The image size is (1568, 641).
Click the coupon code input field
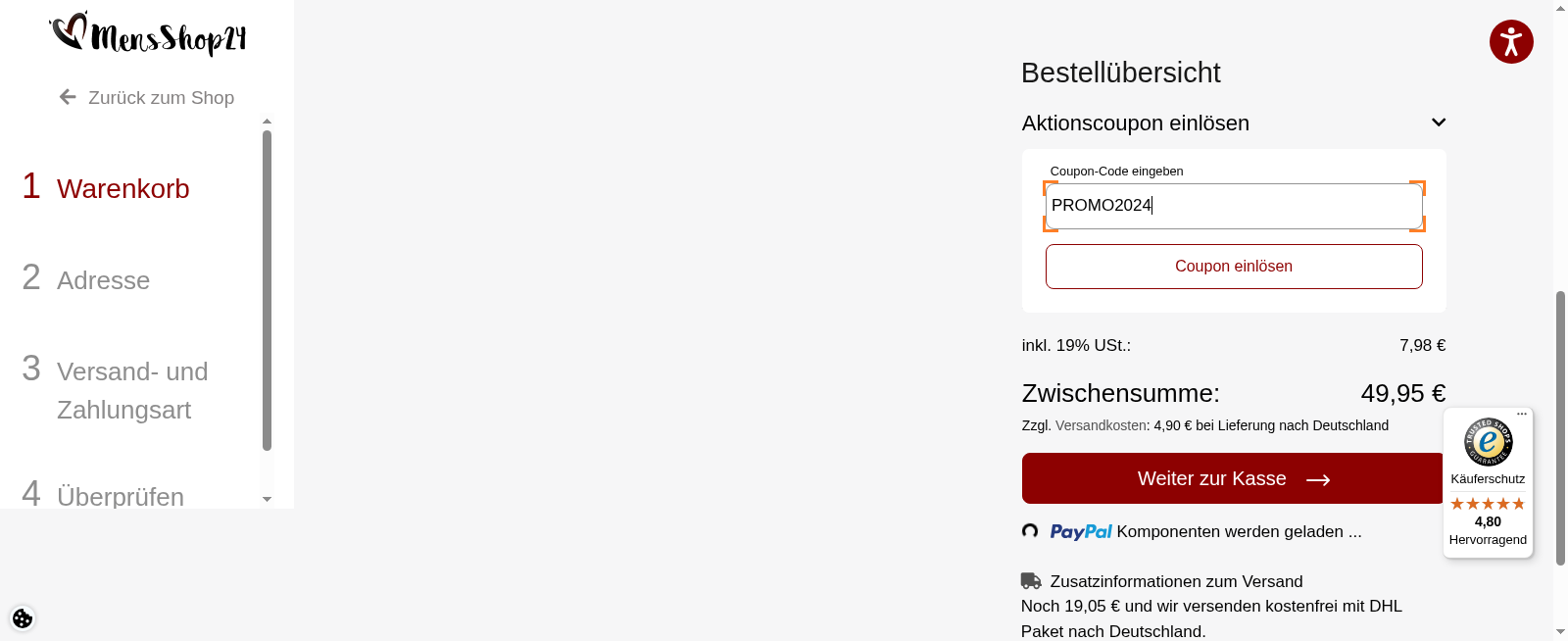pyautogui.click(x=1233, y=206)
